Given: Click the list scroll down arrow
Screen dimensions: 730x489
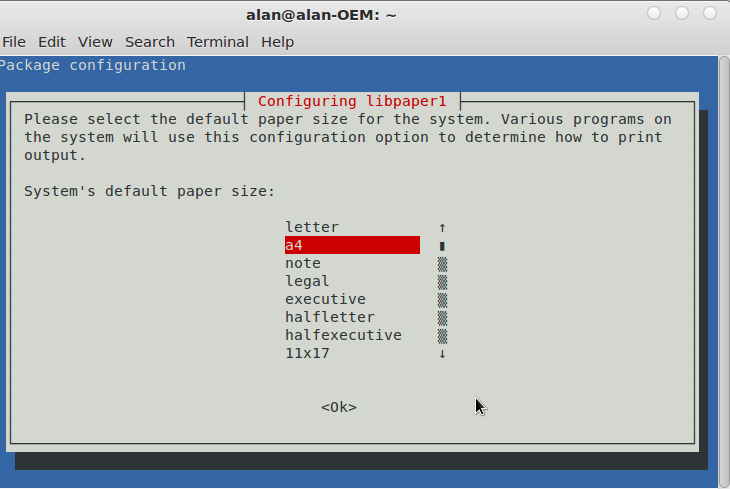Looking at the screenshot, I should point(442,354).
